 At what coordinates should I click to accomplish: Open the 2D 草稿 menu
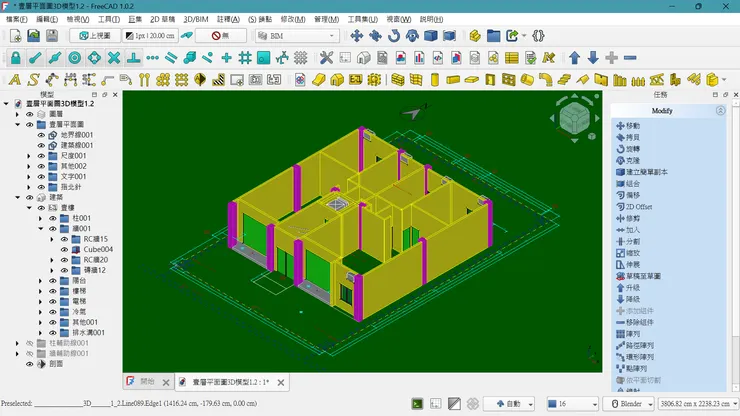coord(162,19)
